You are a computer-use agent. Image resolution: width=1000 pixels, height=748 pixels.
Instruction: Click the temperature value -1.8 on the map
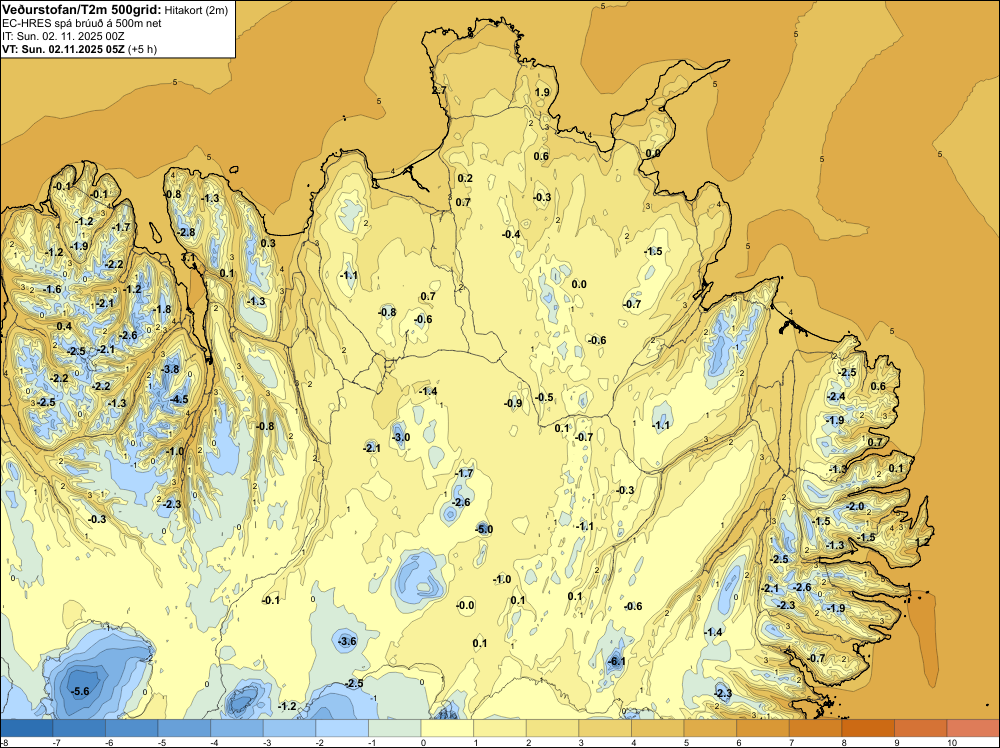[x=162, y=309]
